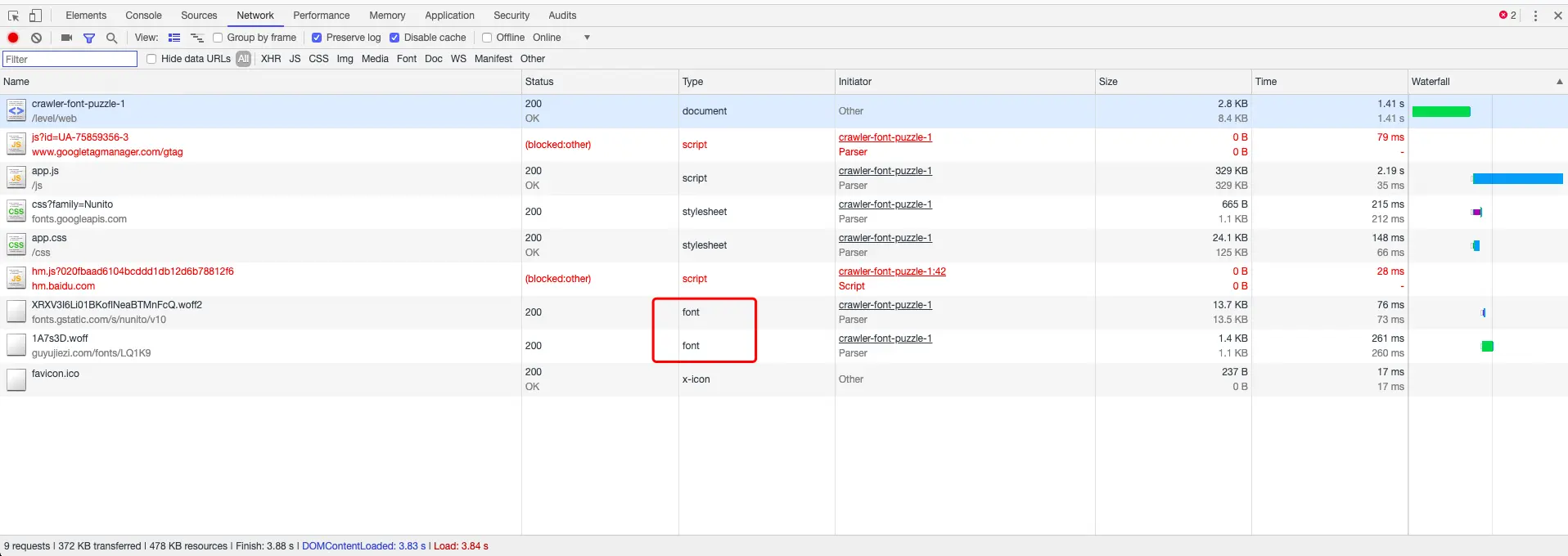Close the DevTools panel

pos(1557,16)
